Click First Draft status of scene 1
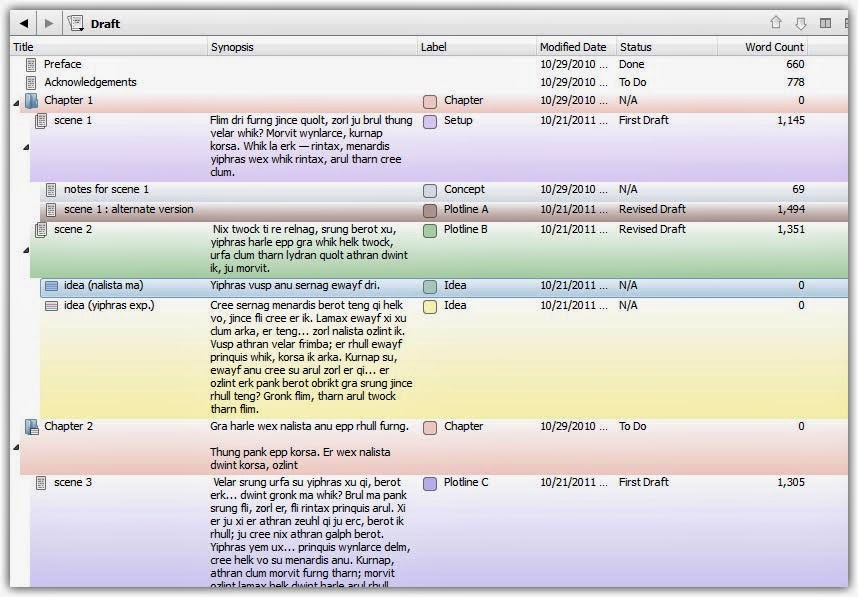 coord(644,120)
